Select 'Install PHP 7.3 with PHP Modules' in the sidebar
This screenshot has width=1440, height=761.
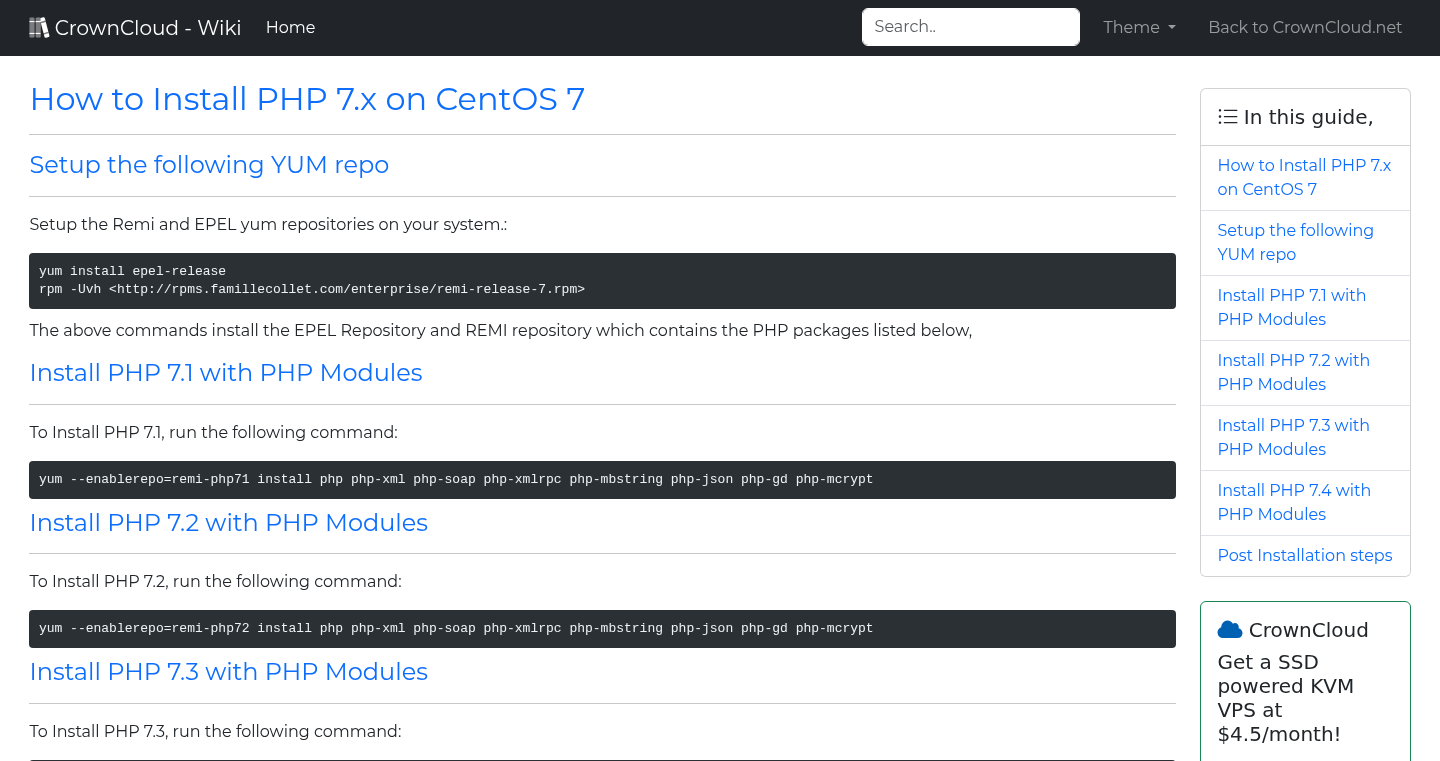click(x=1293, y=437)
